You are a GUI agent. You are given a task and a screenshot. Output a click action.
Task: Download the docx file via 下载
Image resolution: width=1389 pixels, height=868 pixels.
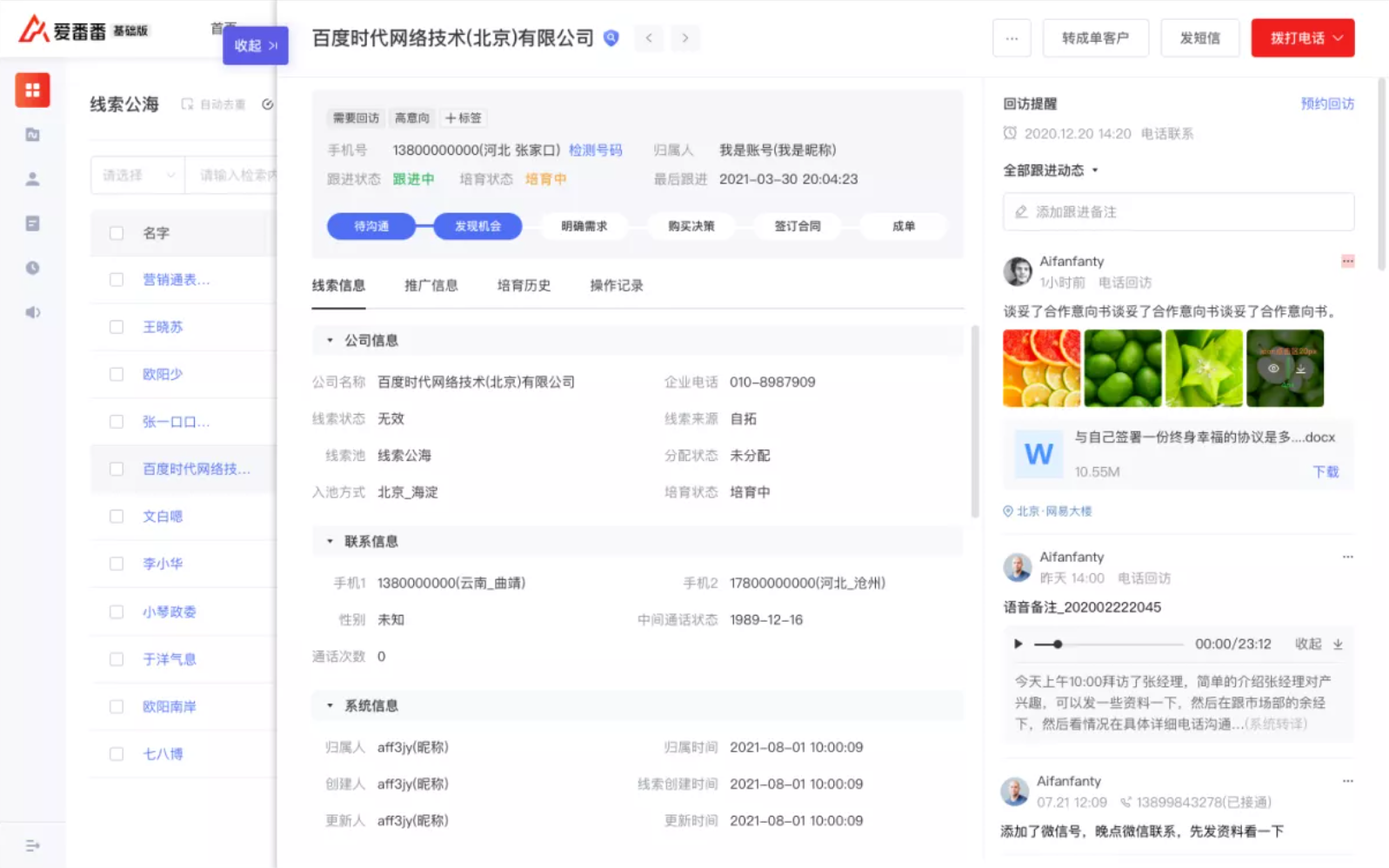[1326, 471]
